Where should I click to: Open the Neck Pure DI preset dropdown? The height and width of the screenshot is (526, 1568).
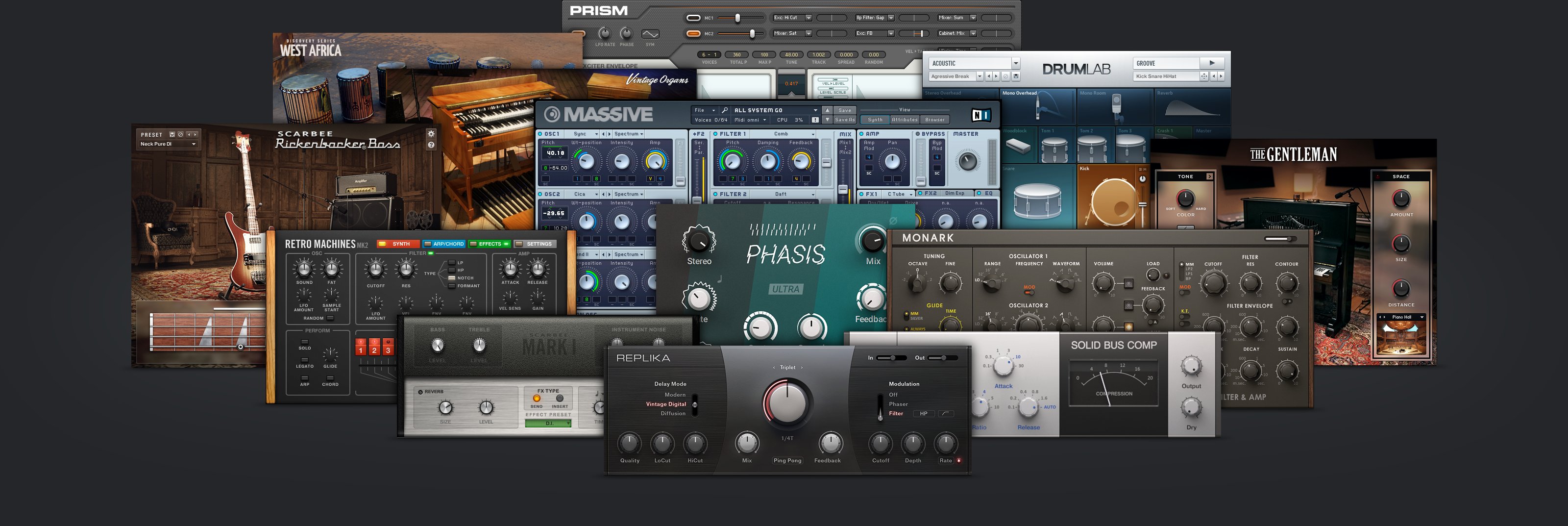coord(194,144)
